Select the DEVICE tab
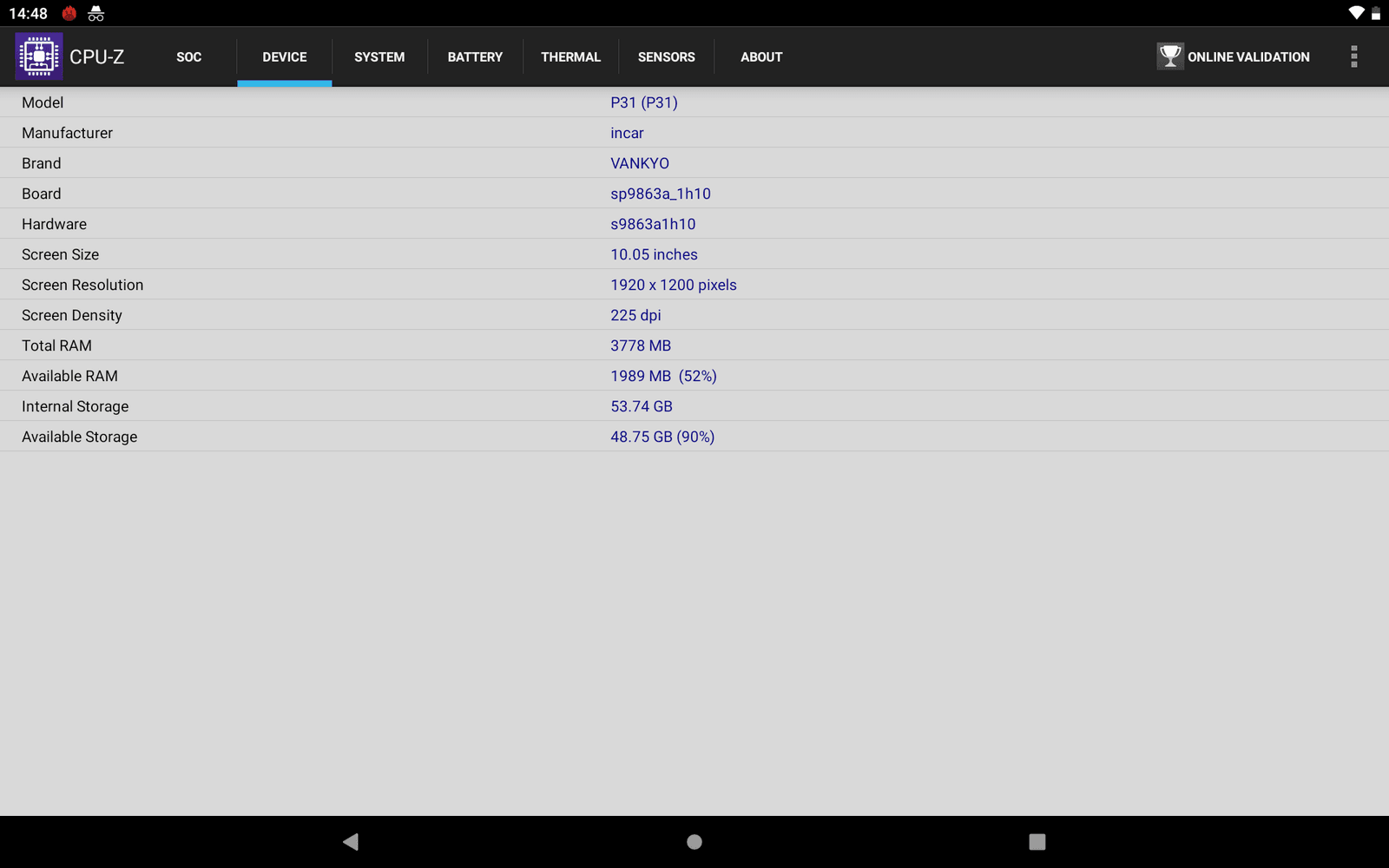Viewport: 1389px width, 868px height. pyautogui.click(x=285, y=57)
